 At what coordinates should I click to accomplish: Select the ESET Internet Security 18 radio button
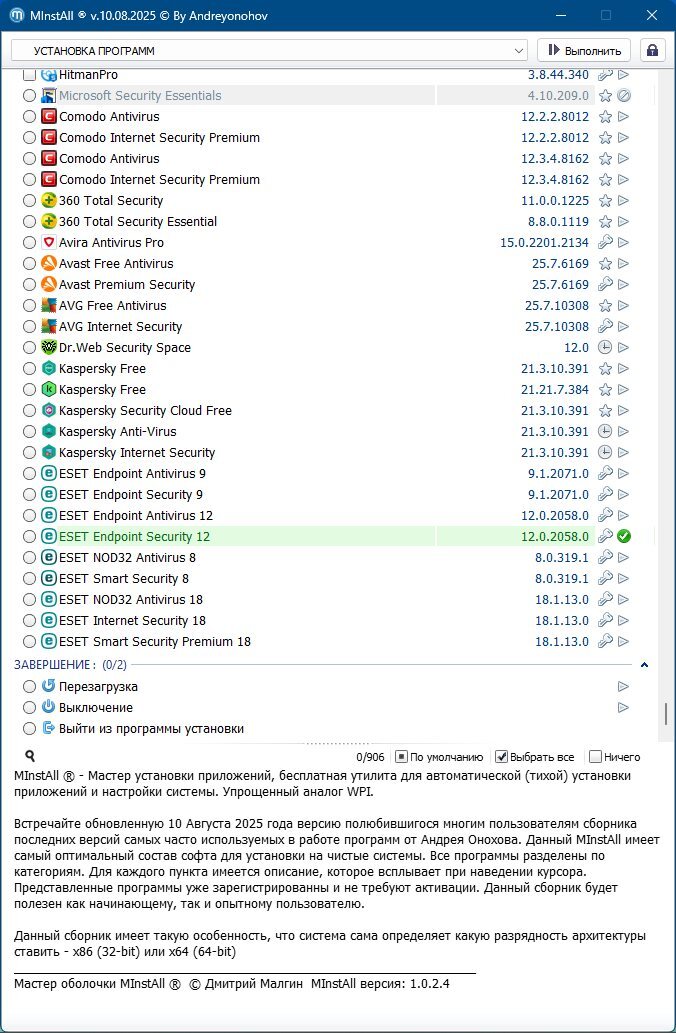tap(29, 621)
